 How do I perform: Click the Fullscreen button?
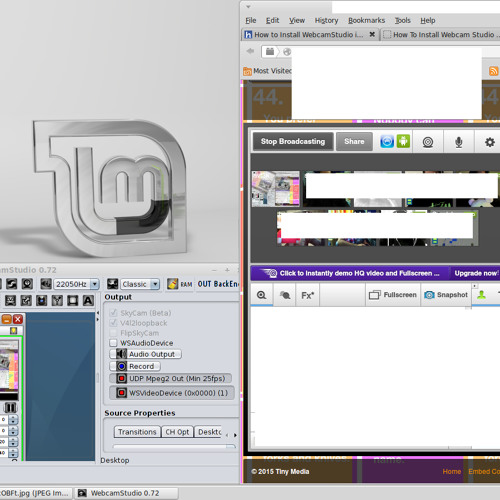[393, 295]
